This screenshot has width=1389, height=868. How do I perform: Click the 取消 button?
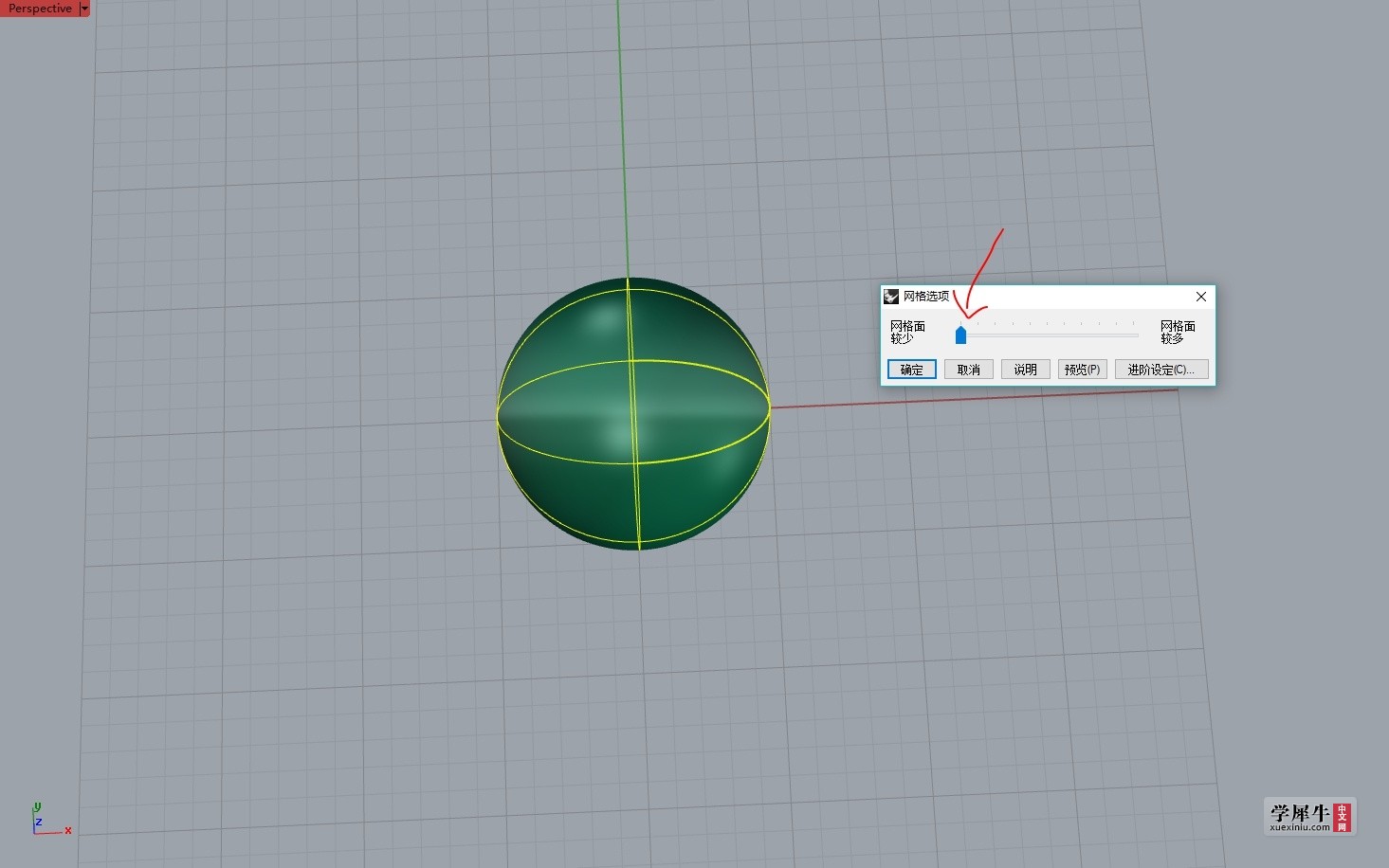pyautogui.click(x=968, y=370)
